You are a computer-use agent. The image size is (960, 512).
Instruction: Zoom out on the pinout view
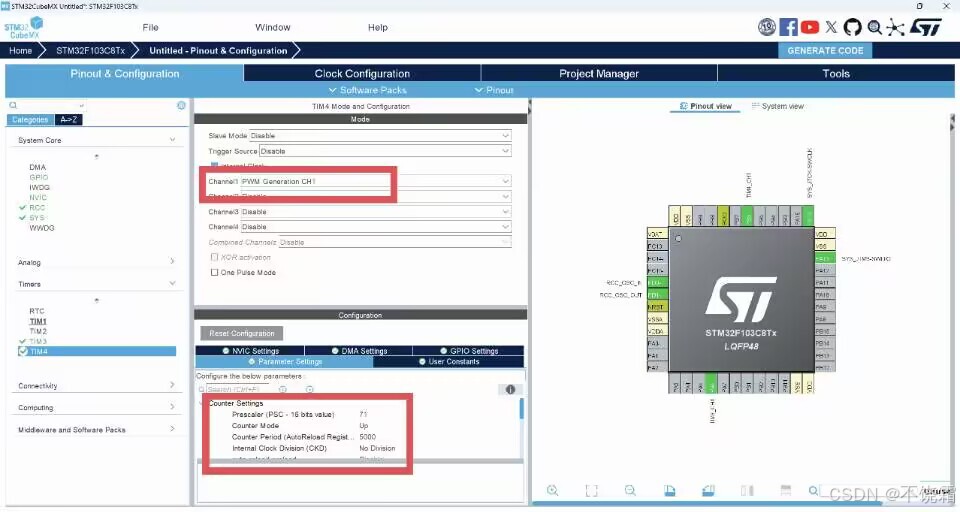coord(630,490)
